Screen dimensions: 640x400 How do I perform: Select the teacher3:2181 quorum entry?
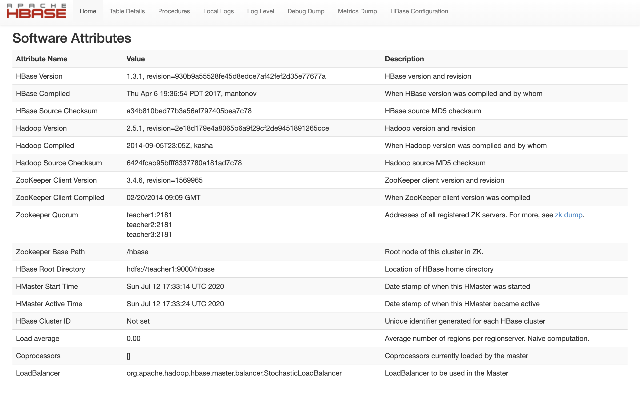point(149,234)
